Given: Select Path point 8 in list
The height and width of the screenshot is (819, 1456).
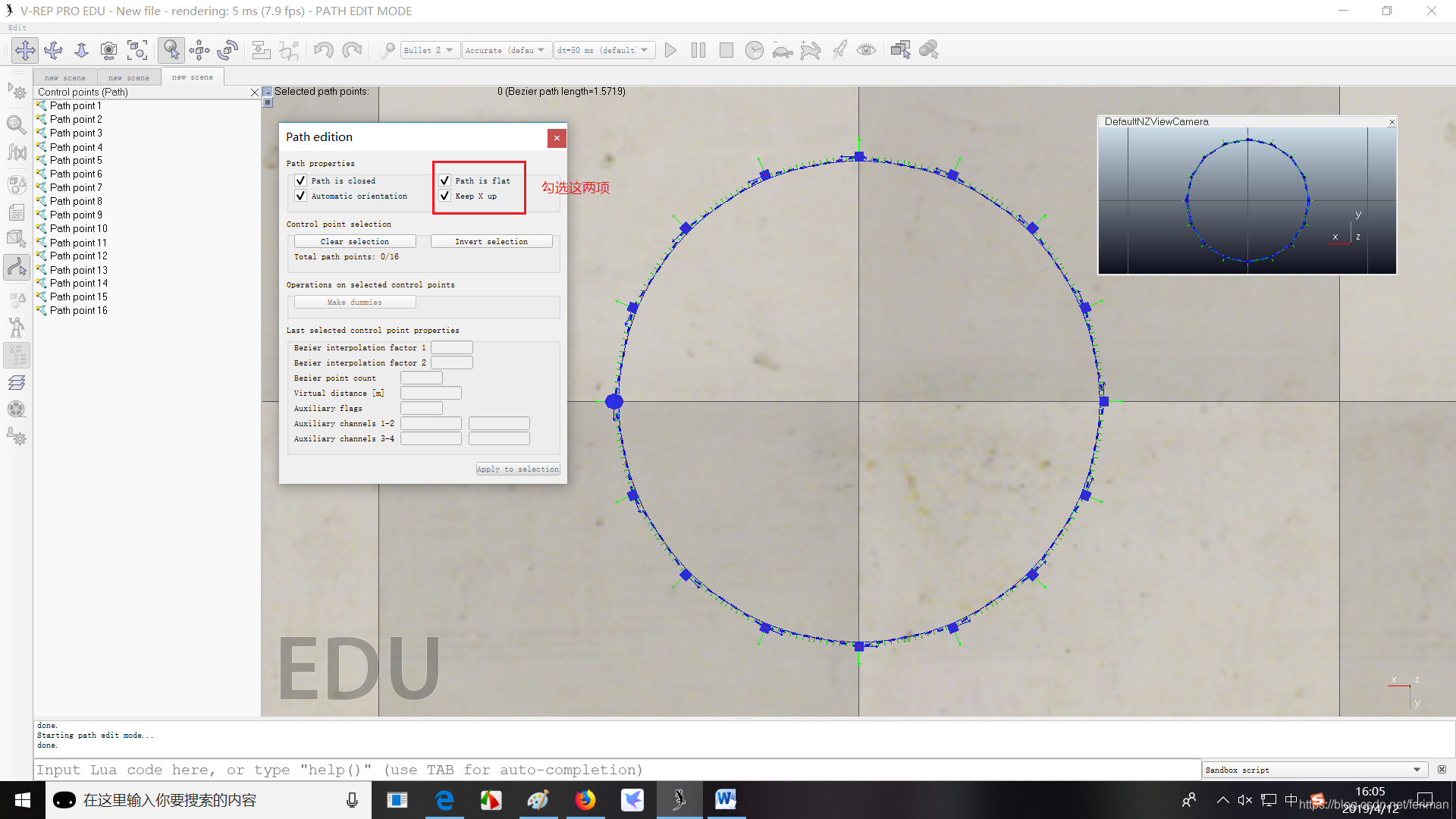Looking at the screenshot, I should pos(76,201).
